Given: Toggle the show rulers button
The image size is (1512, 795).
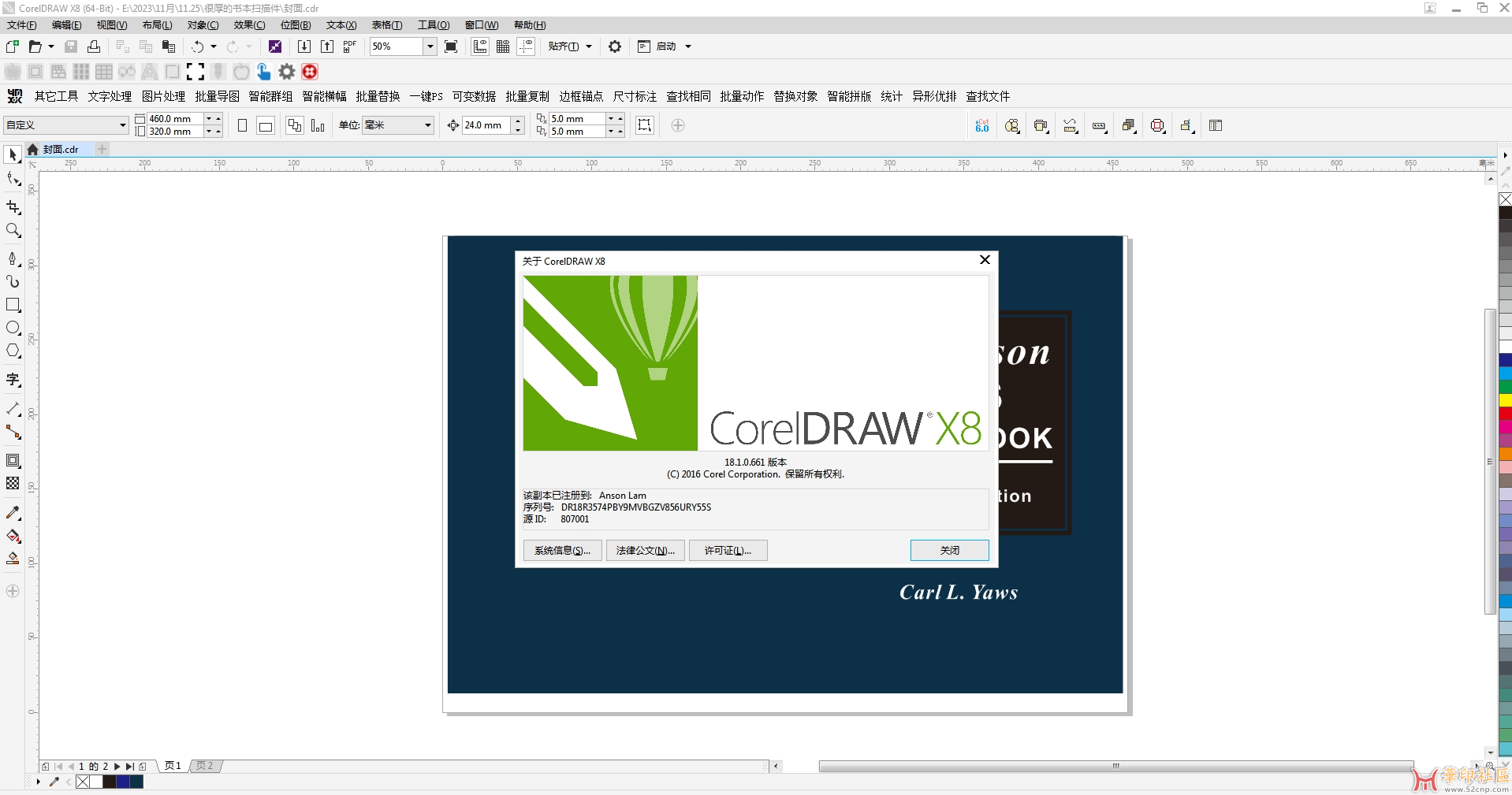Looking at the screenshot, I should (x=480, y=46).
